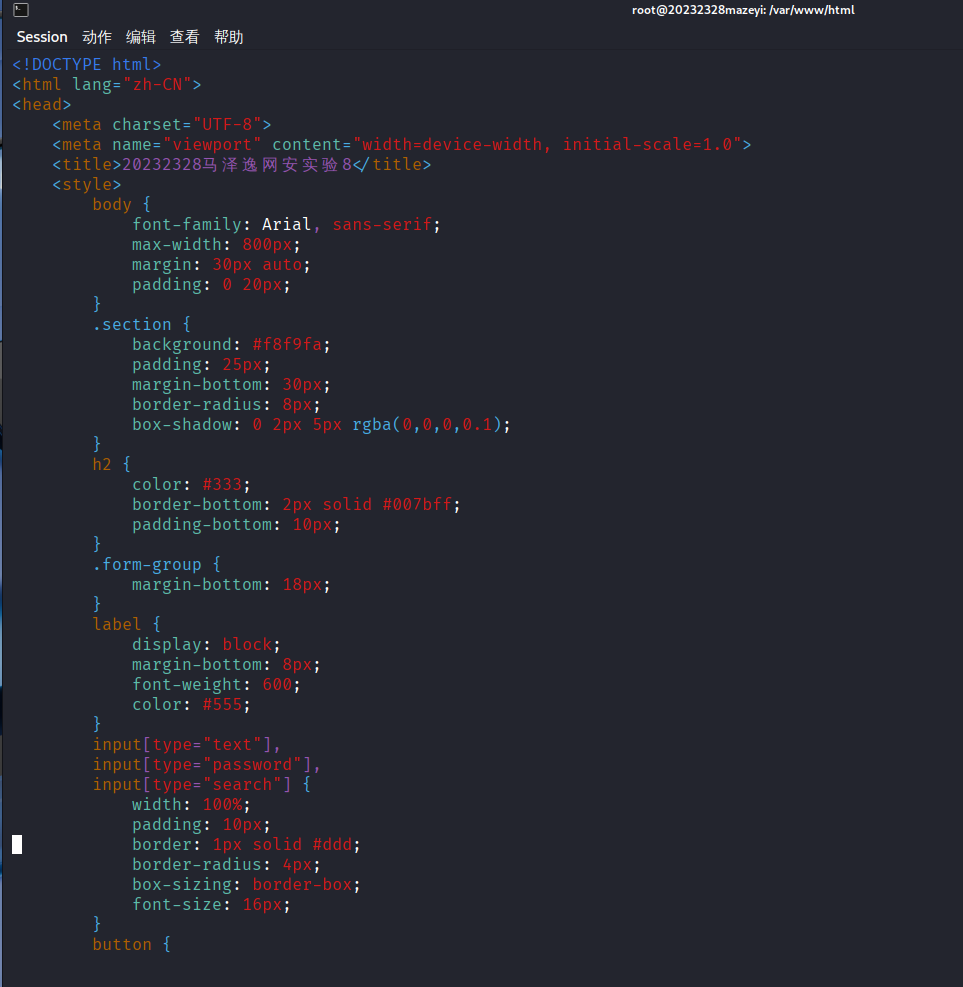Click the font-family: Arial line
This screenshot has height=987, width=963.
click(286, 225)
